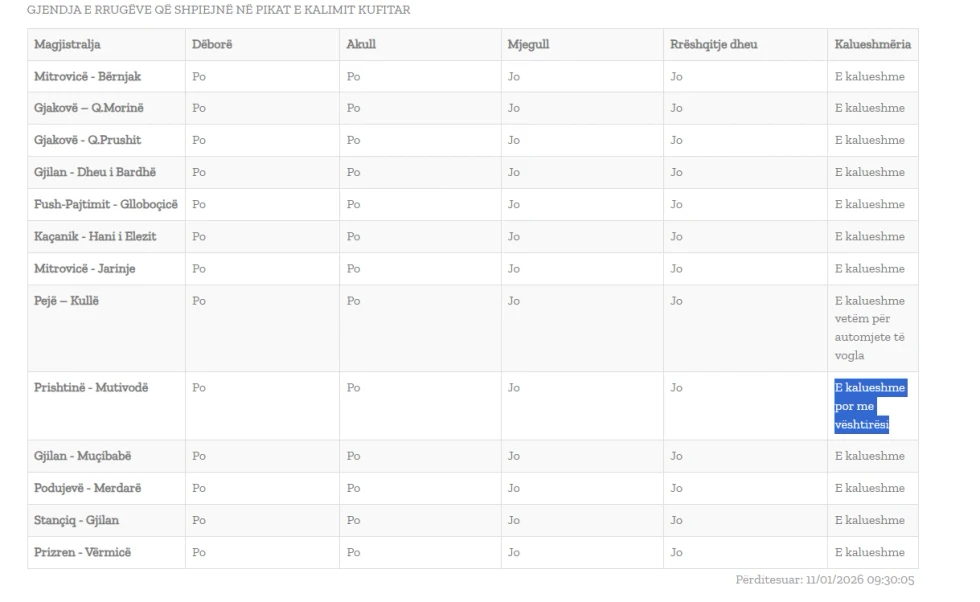Click the Rrëshqitje dheu column header
This screenshot has height=602, width=980.
click(713, 45)
